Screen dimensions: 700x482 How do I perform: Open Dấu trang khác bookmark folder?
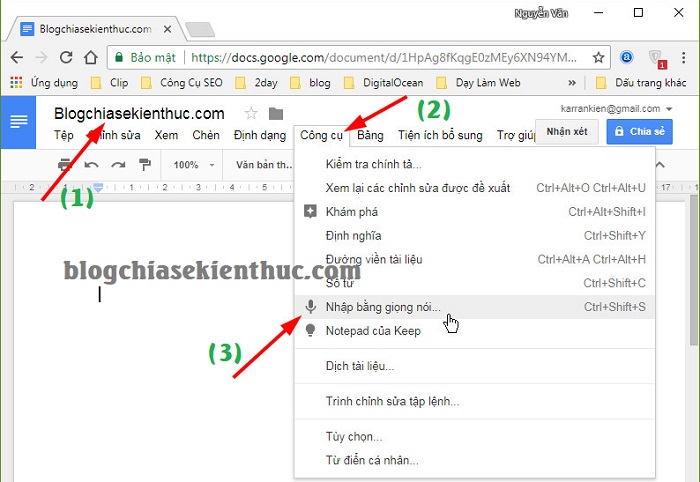[641, 83]
